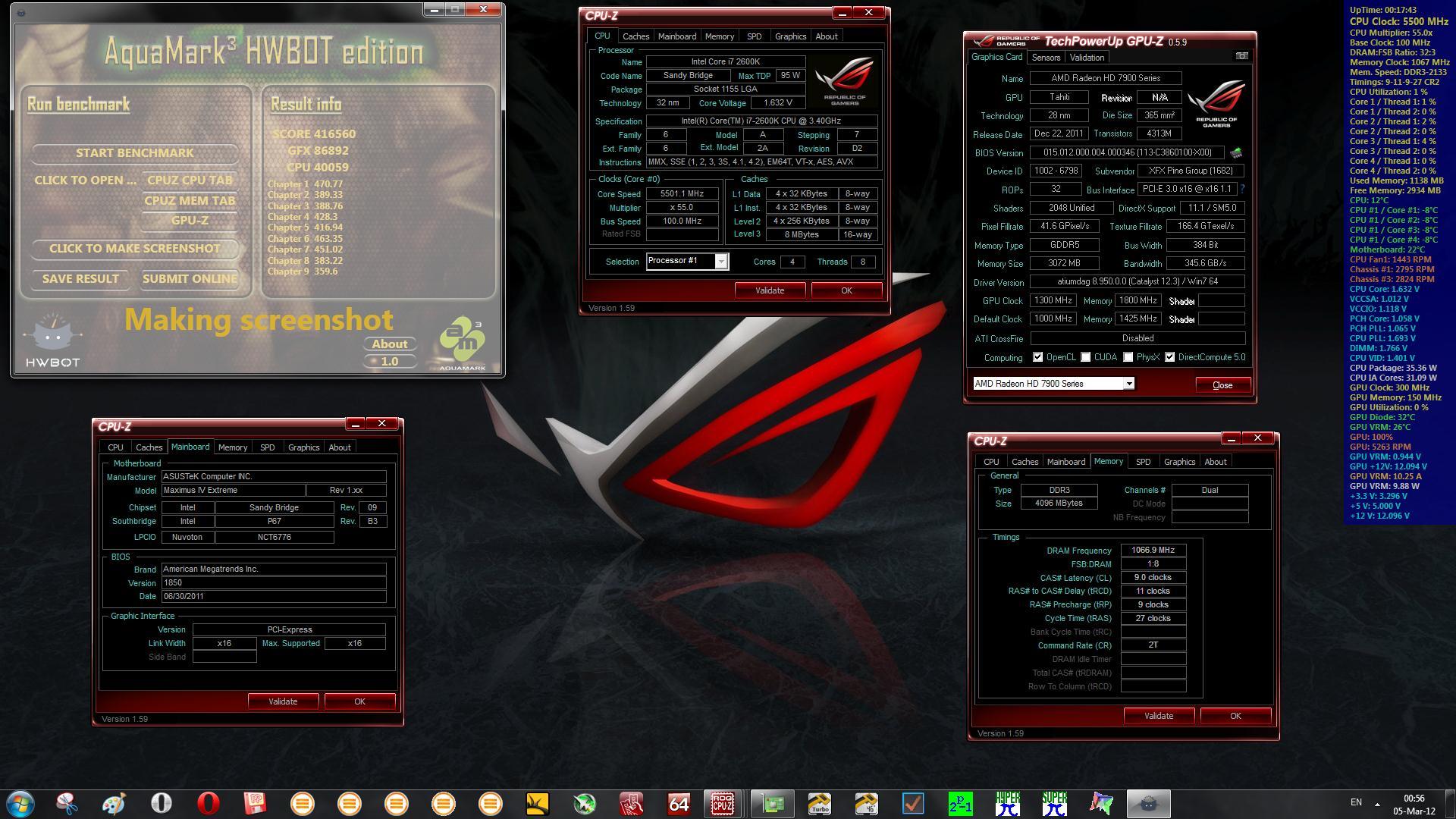Image resolution: width=1456 pixels, height=819 pixels.
Task: Click the GPU Clock 1300 MHz field
Action: pos(1053,301)
